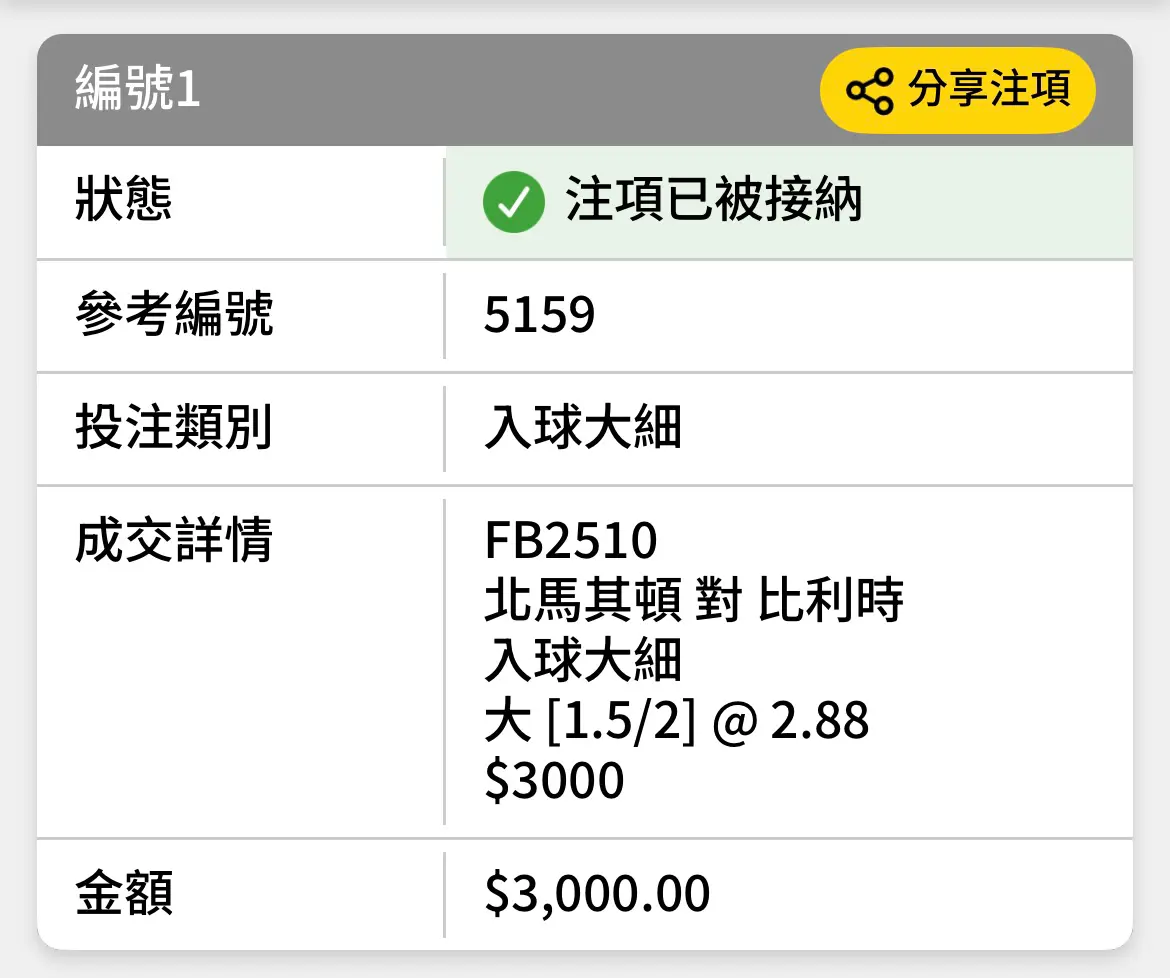Click the 分享注項 share button

coord(957,90)
